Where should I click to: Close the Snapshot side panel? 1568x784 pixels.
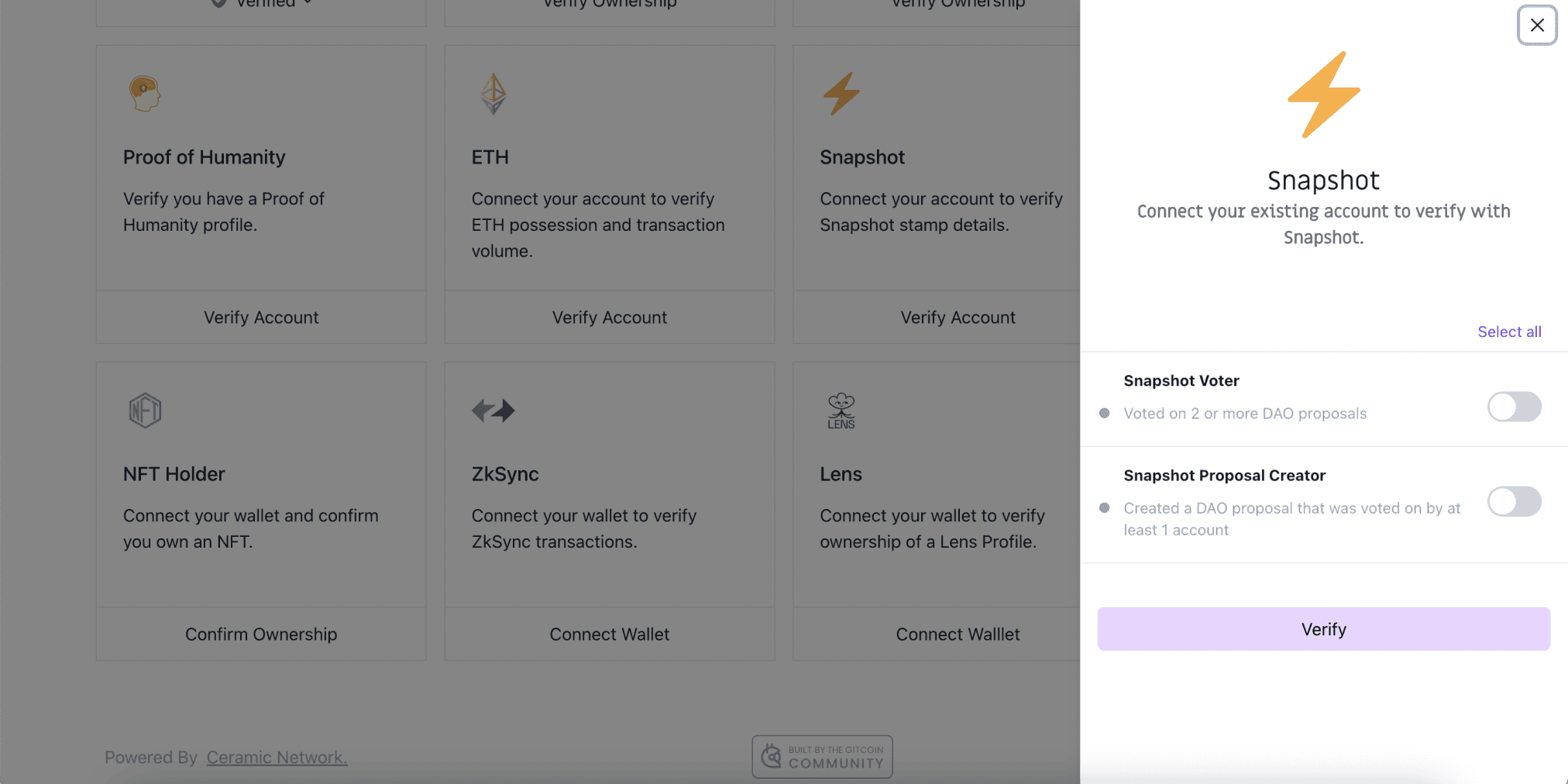coord(1537,25)
